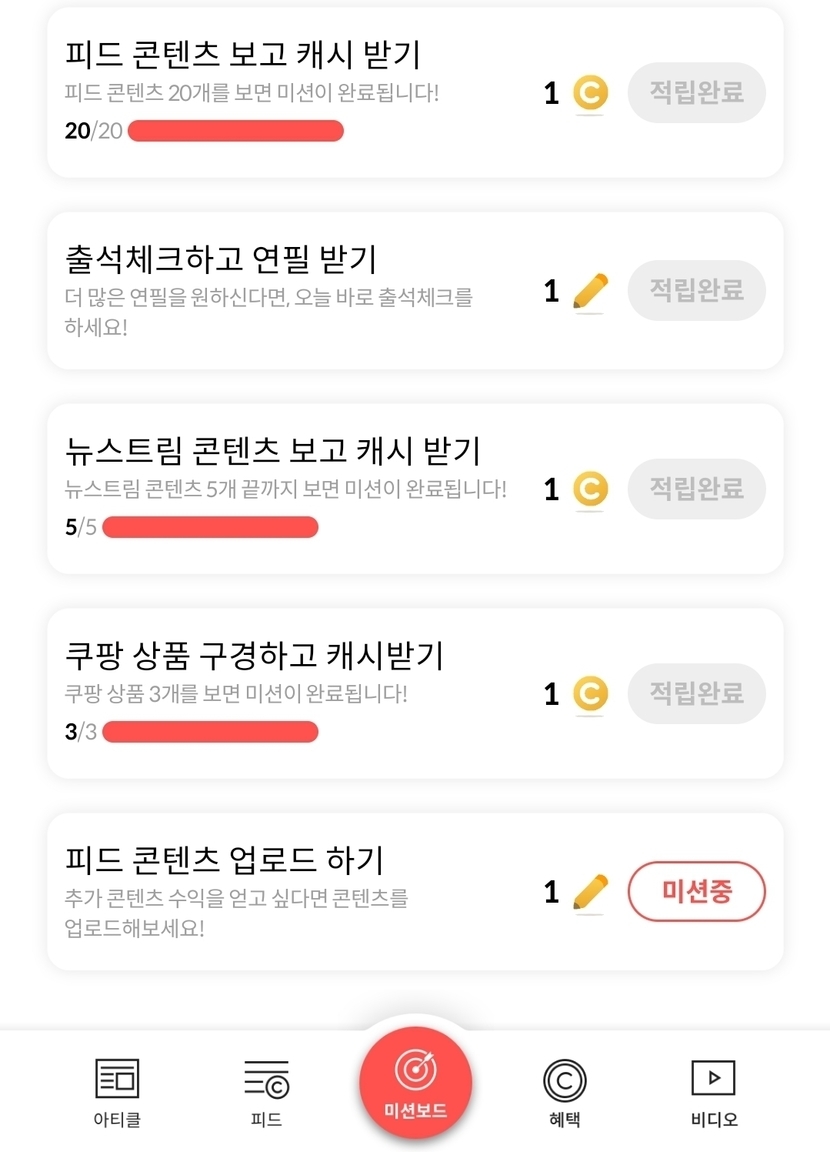The image size is (830, 1152).
Task: Tap the red 미션보드 target icon
Action: (415, 1071)
